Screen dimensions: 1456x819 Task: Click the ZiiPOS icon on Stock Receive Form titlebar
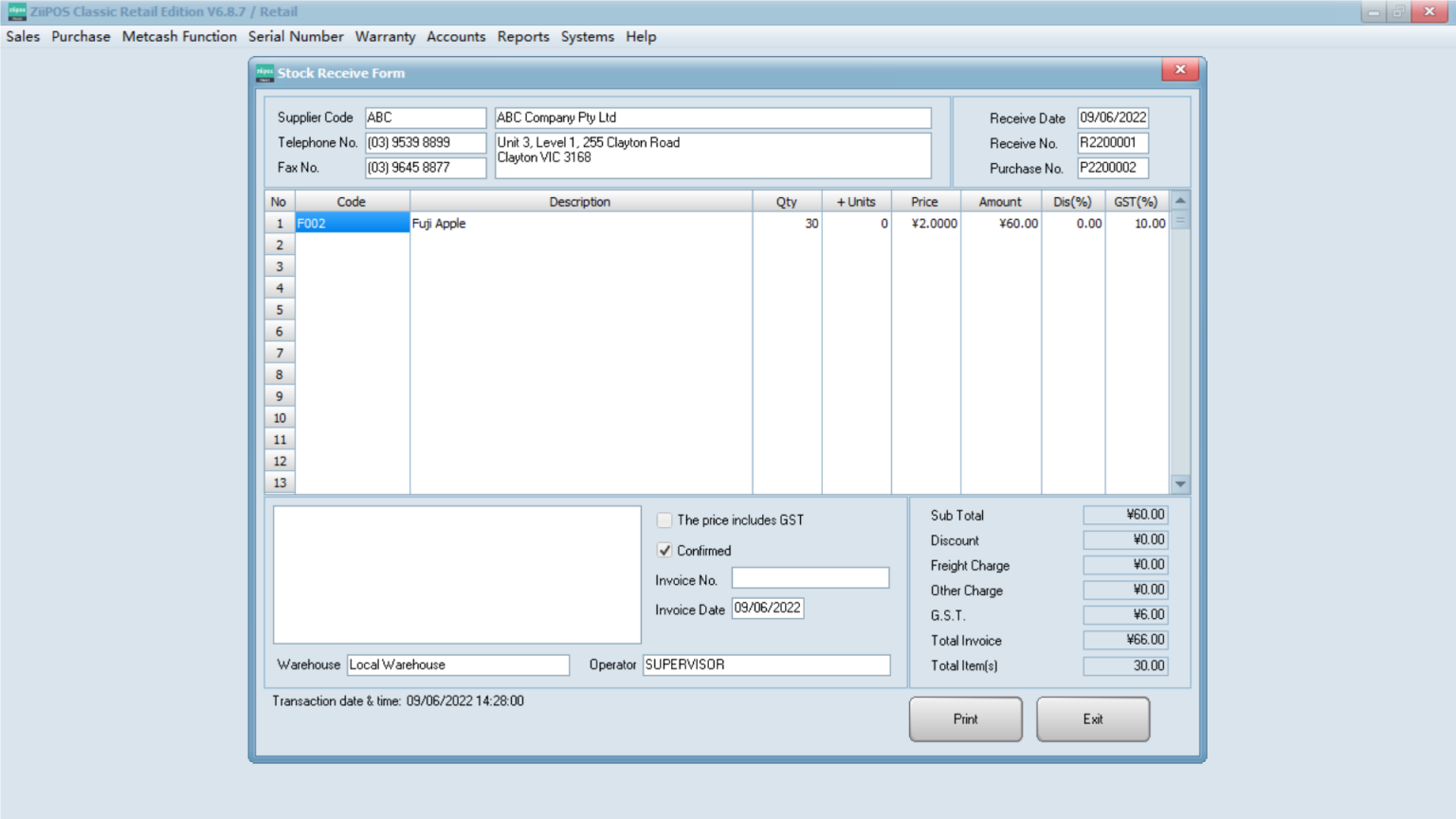pos(265,72)
